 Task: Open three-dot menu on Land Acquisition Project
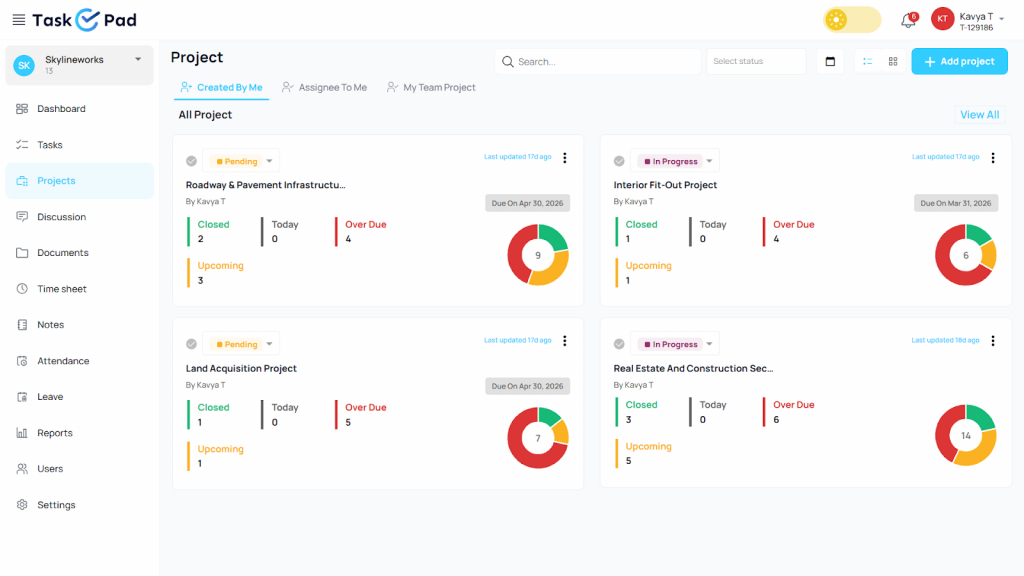(564, 341)
